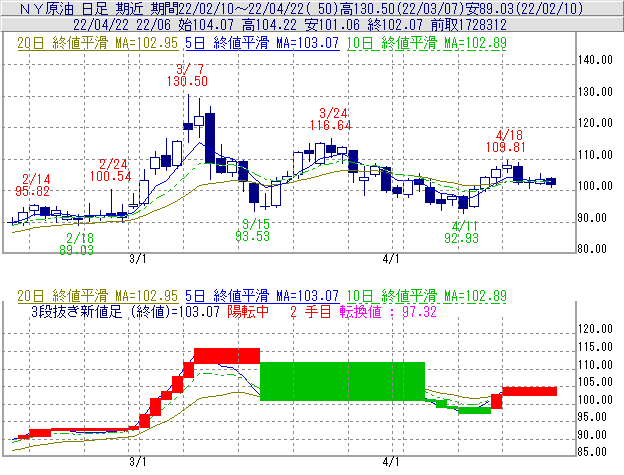Click the red 2 手目 text
This screenshot has height=475, width=624.
click(310, 311)
